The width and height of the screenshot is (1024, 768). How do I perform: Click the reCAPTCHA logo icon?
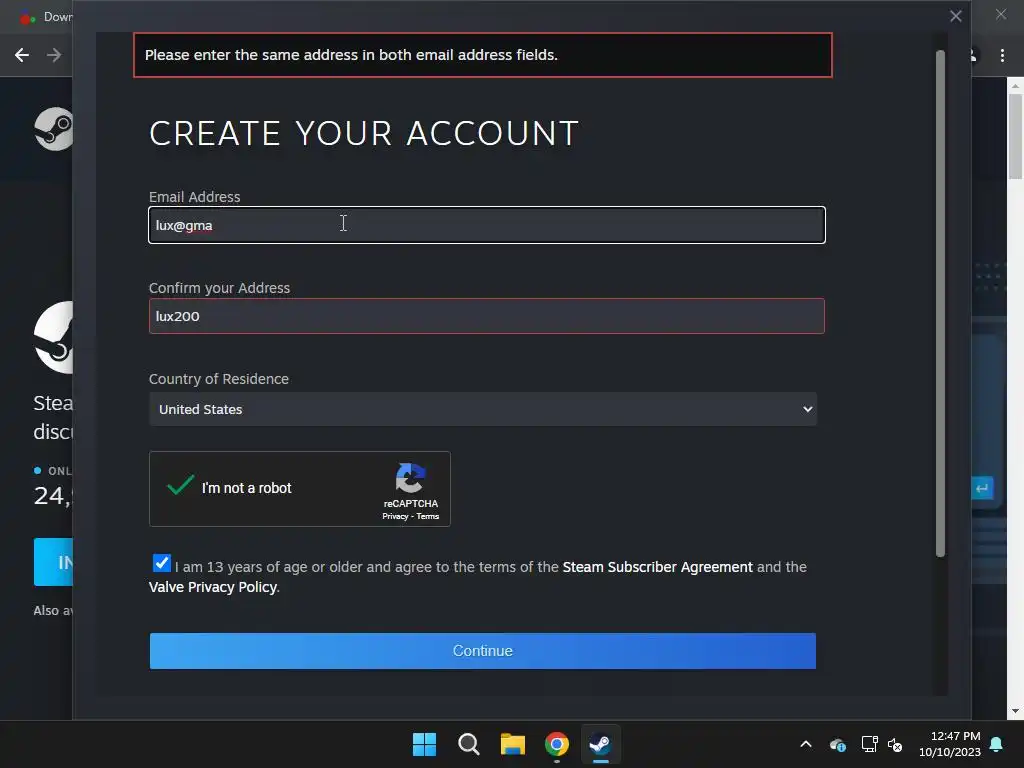coord(411,478)
